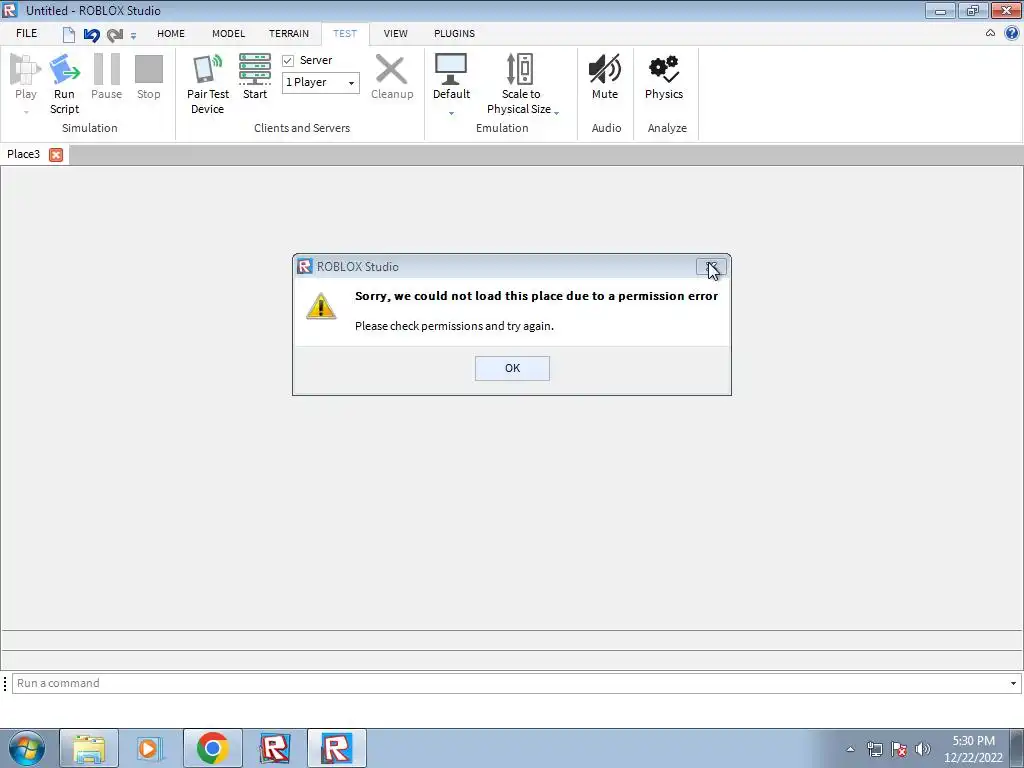Switch to the MODEL ribbon tab

(229, 33)
